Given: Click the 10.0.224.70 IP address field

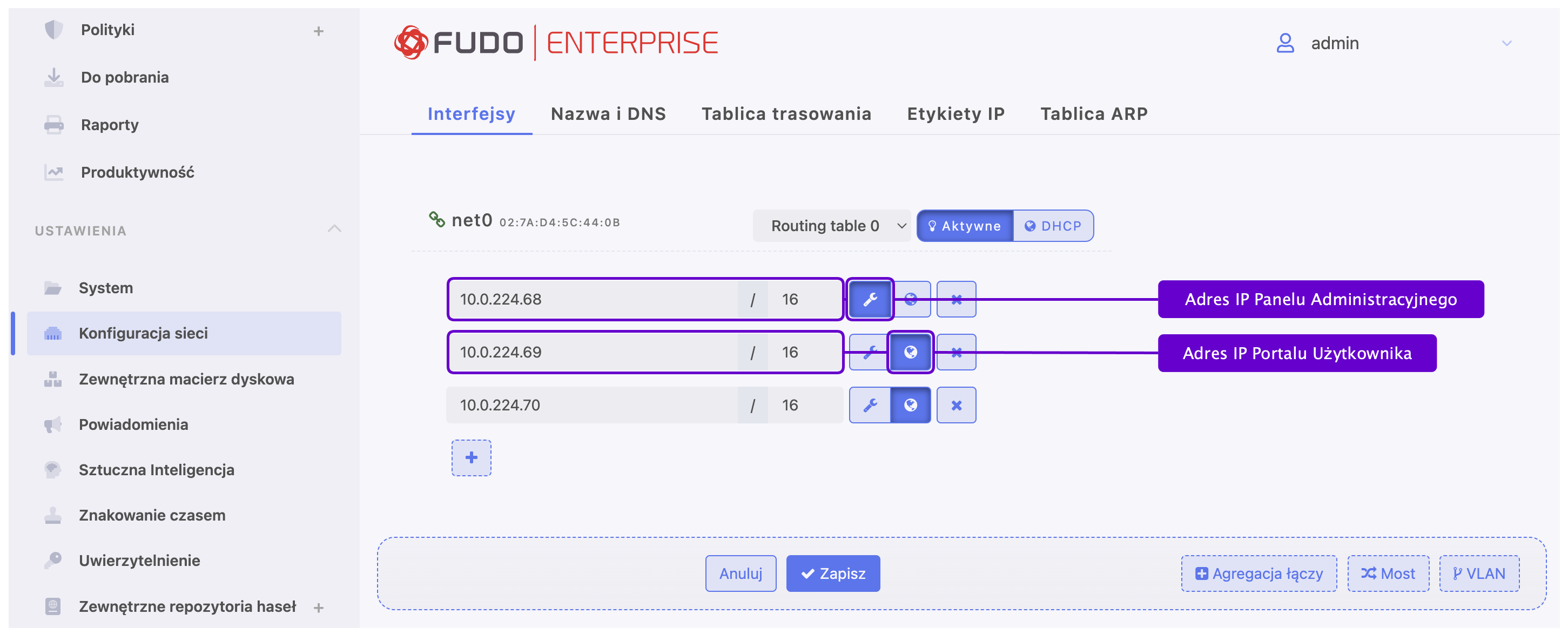Looking at the screenshot, I should point(590,405).
